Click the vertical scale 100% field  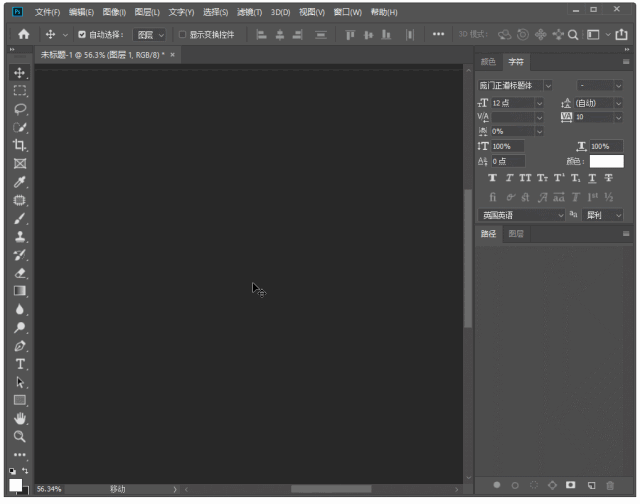[x=508, y=146]
